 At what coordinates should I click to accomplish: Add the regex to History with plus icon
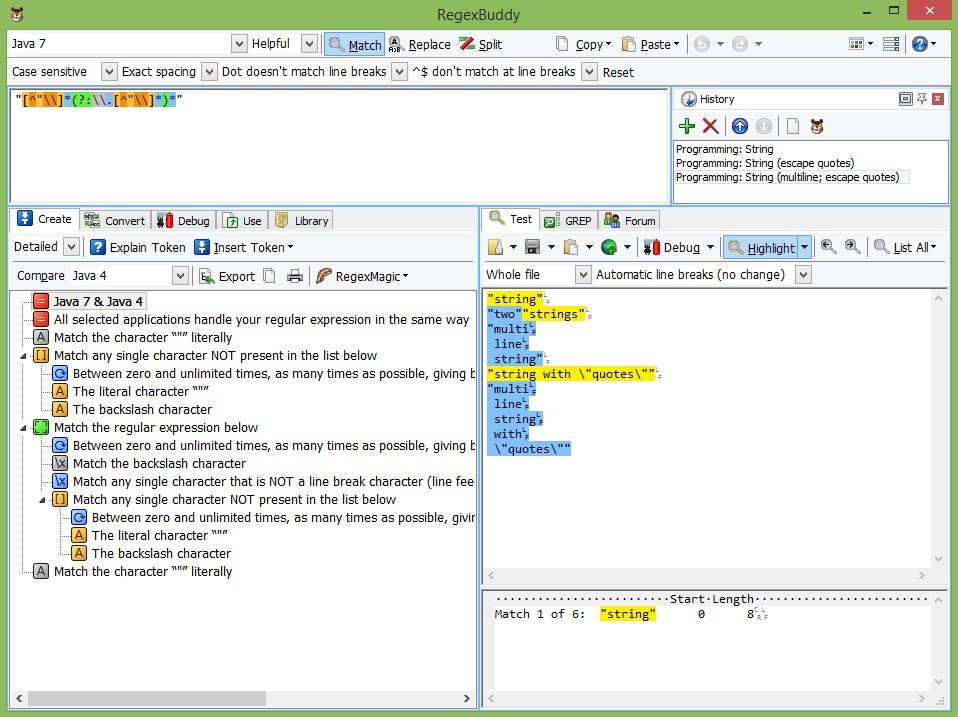[686, 126]
